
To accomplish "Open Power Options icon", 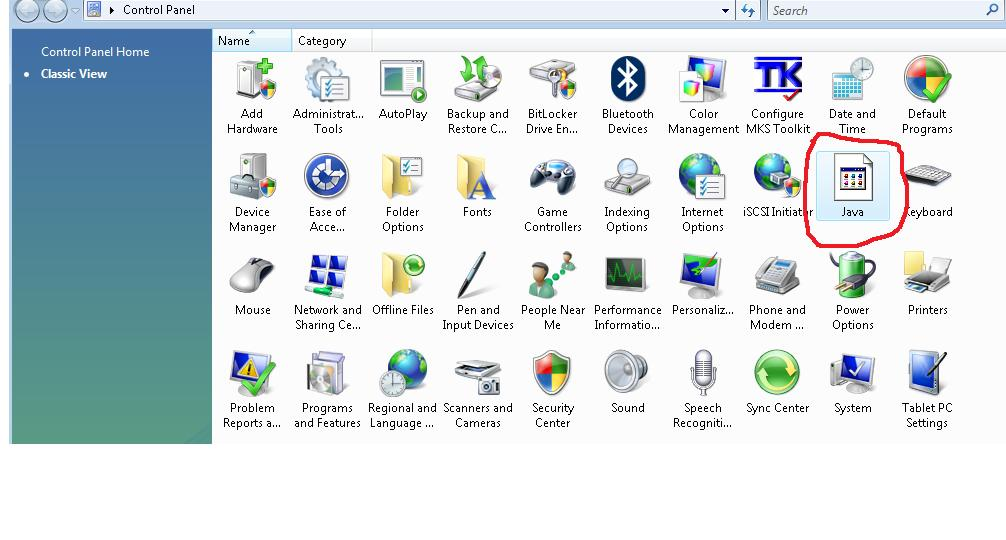I will click(852, 291).
